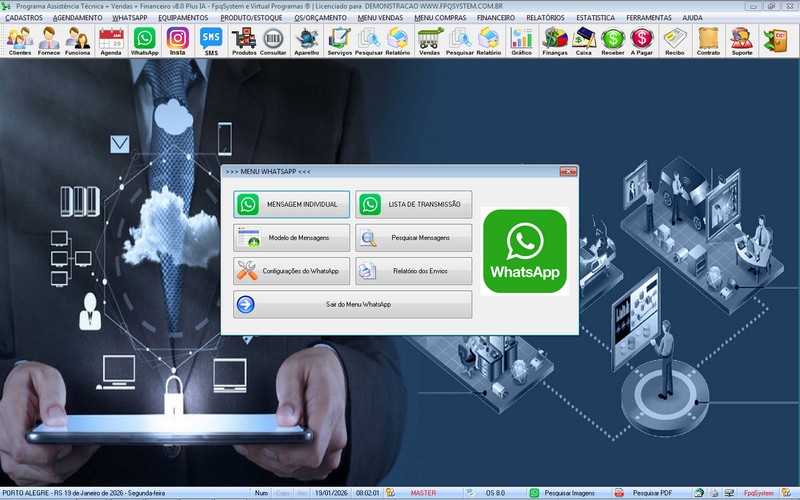Viewport: 800px width, 500px height.
Task: Click the LISTA DE TRANSMISSÃO button
Action: 414,204
